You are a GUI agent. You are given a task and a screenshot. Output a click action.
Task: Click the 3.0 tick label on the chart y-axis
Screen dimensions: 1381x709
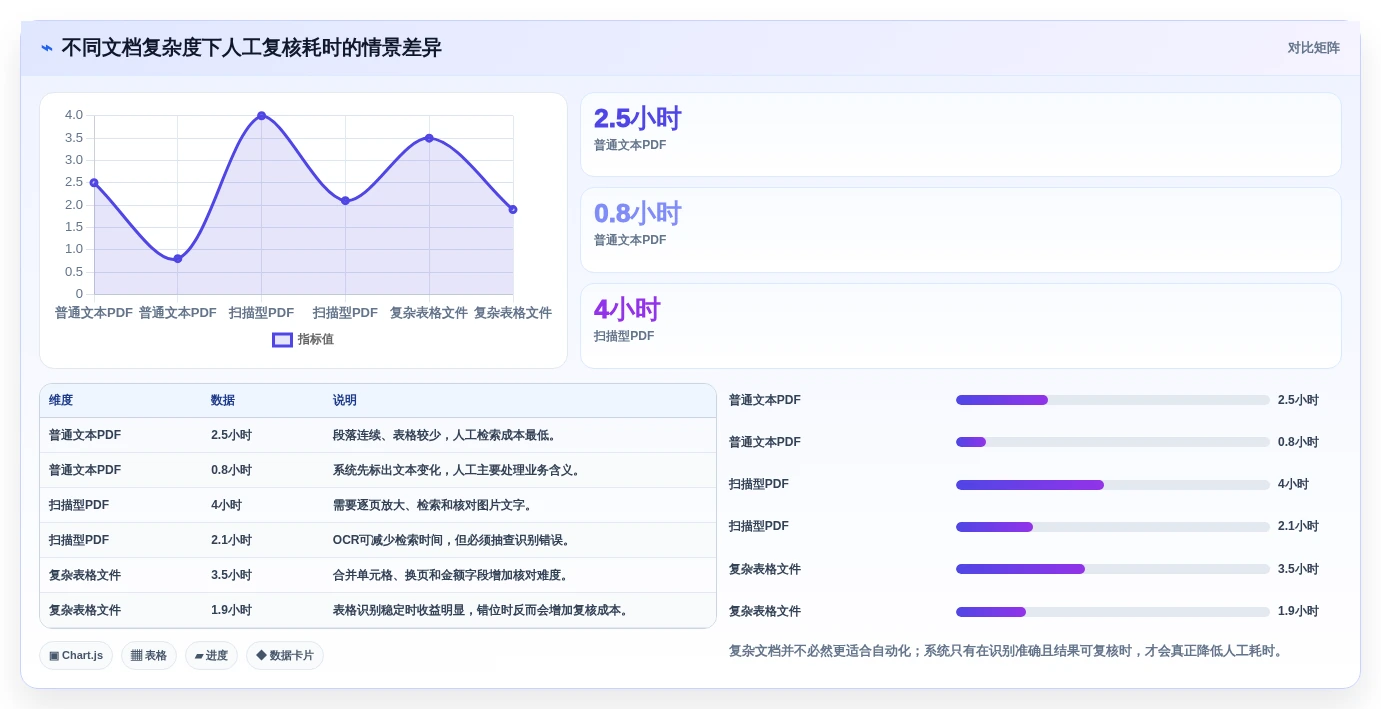pyautogui.click(x=74, y=160)
